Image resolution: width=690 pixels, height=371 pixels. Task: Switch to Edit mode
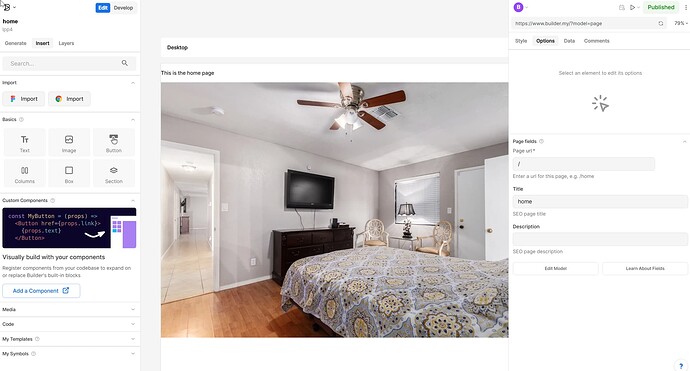pos(103,7)
